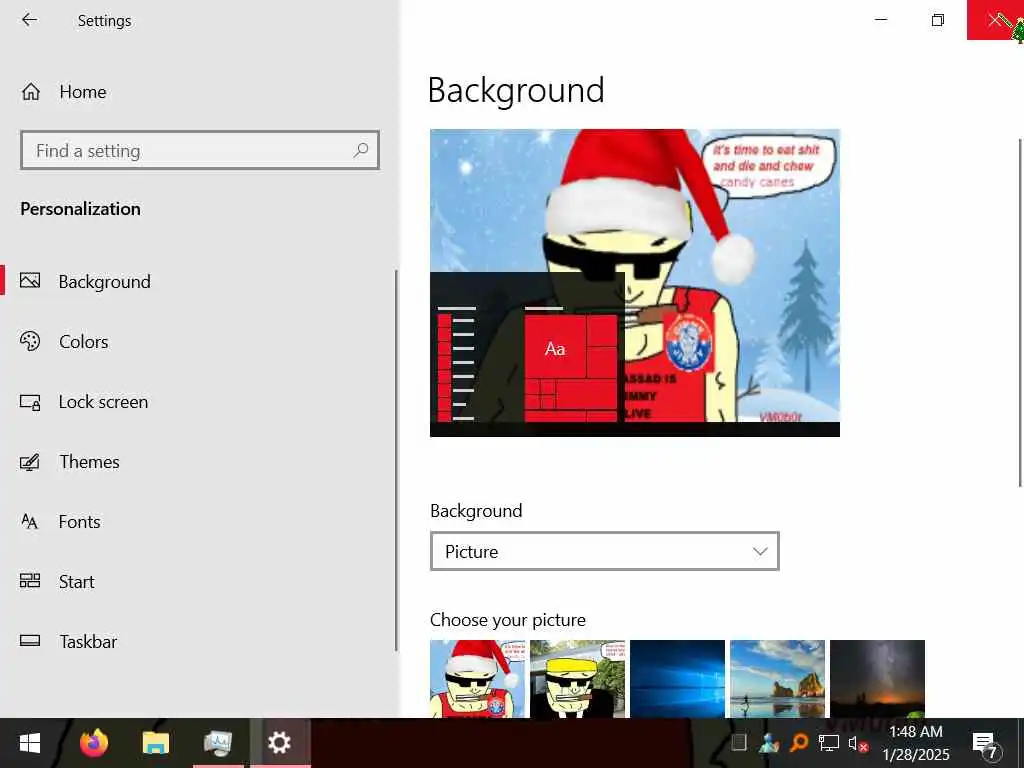Click the gray document tray icon
The image size is (1024, 768).
coord(739,743)
